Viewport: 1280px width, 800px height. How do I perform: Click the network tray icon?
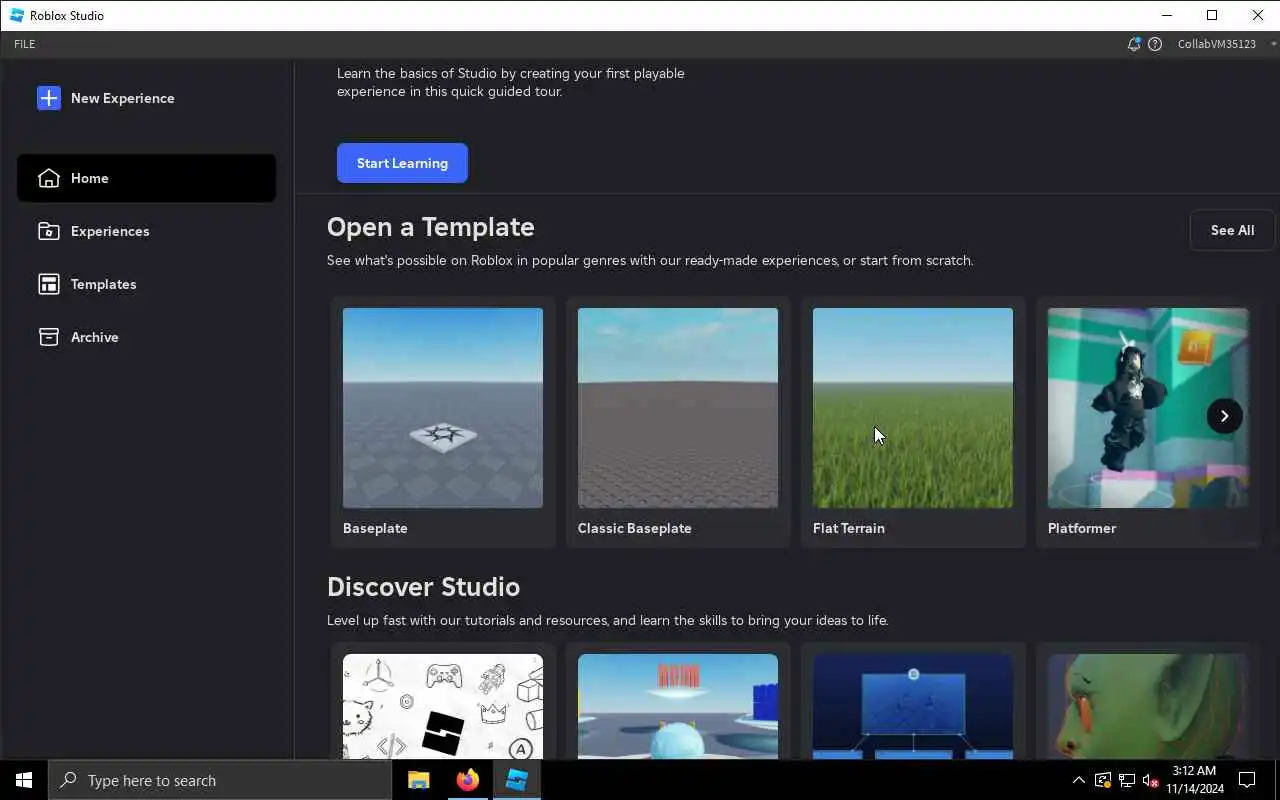pyautogui.click(x=1126, y=780)
